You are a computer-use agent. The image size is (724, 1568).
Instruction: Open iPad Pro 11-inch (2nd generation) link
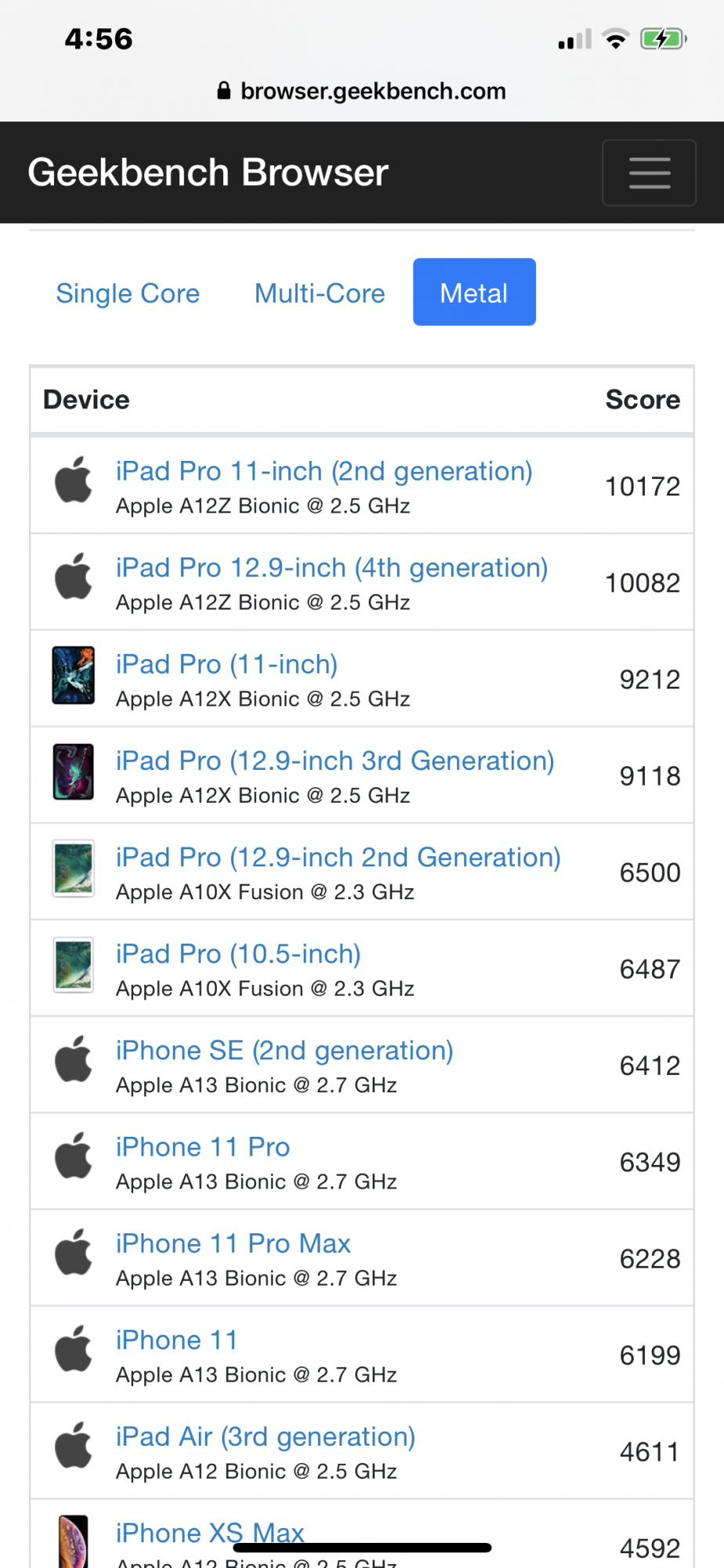click(324, 471)
